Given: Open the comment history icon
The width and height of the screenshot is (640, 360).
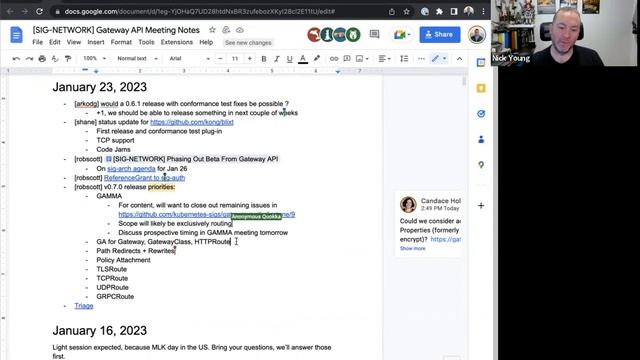Looking at the screenshot, I should tap(374, 34).
